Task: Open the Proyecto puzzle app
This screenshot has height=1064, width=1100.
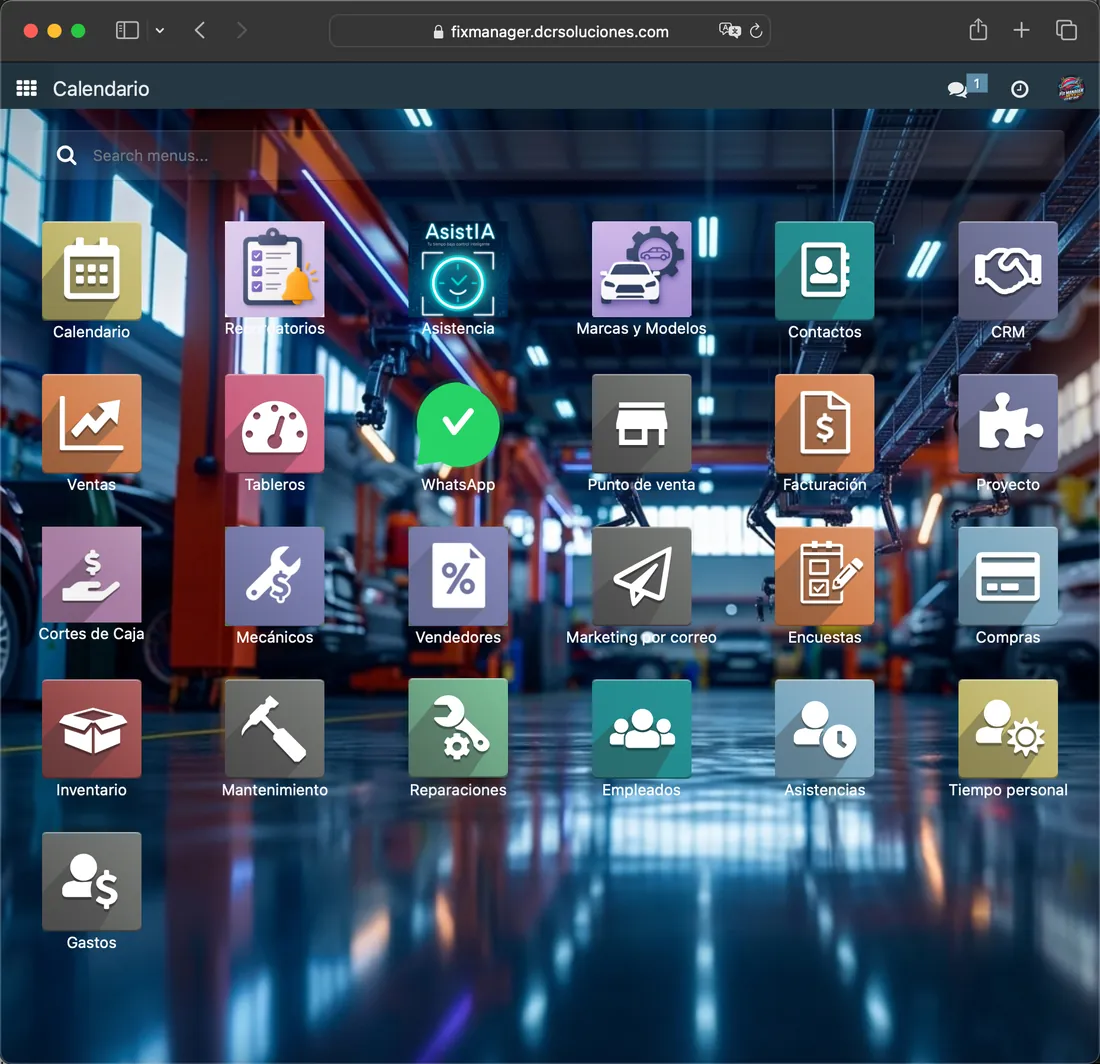Action: 1008,424
